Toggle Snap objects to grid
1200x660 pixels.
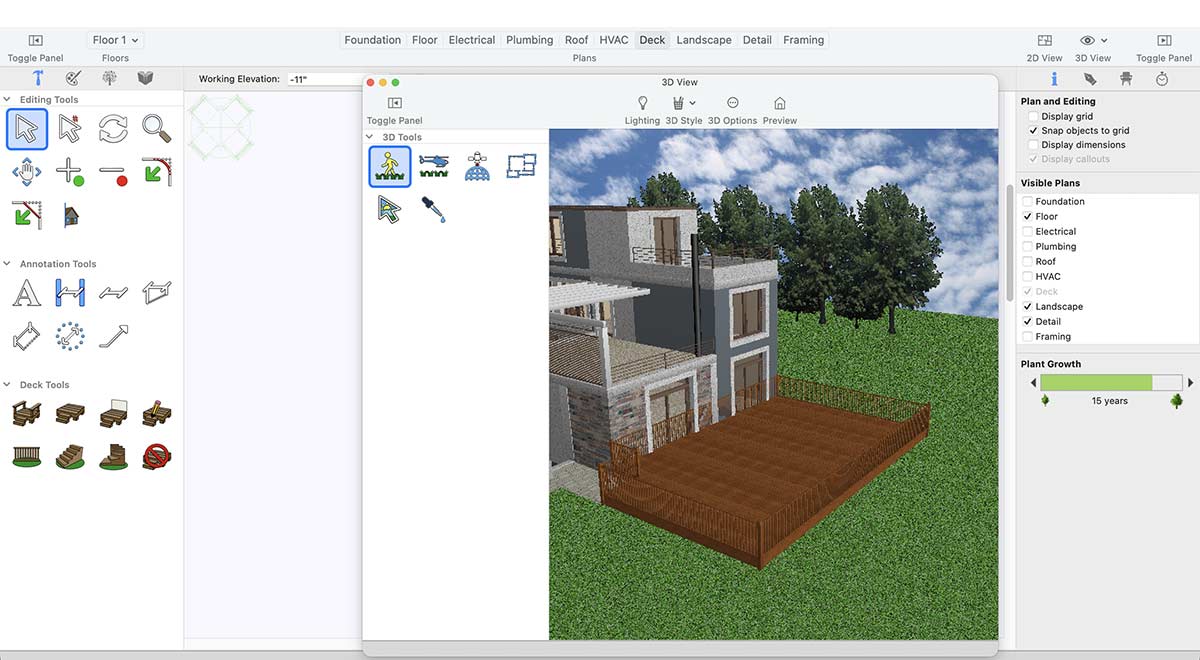(1033, 131)
